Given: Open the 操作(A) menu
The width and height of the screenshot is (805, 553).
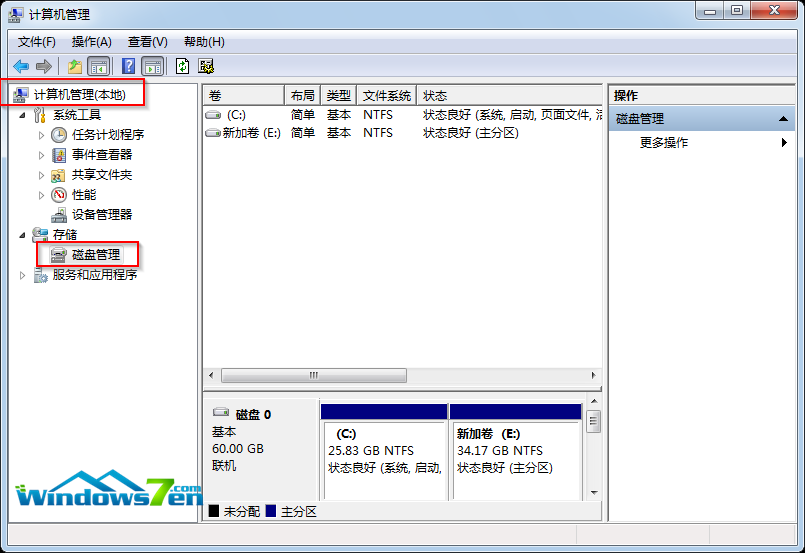Looking at the screenshot, I should pos(91,42).
